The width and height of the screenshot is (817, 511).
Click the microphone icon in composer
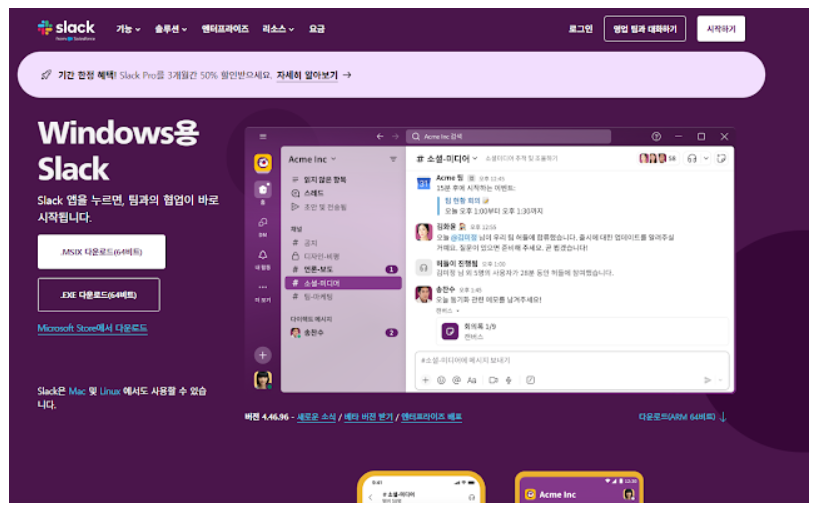[x=509, y=380]
